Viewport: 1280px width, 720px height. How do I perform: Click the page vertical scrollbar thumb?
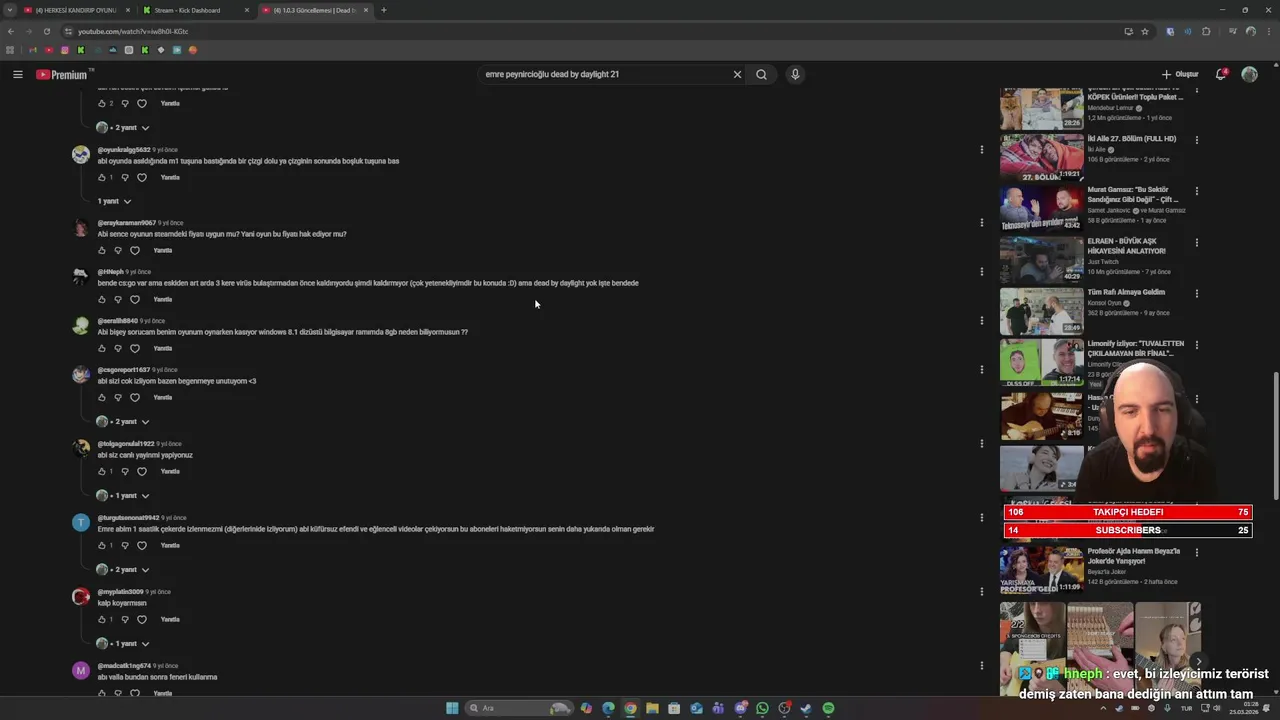pos(1276,438)
